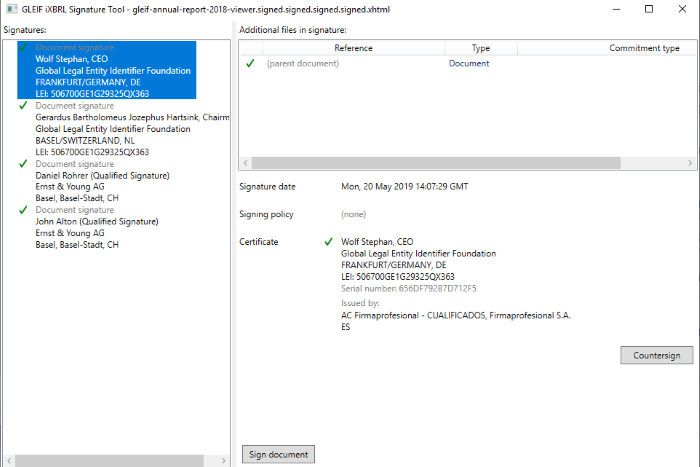Click LEI: 506700GE1G29325QX363 in certificate details
The image size is (700, 467).
(398, 277)
